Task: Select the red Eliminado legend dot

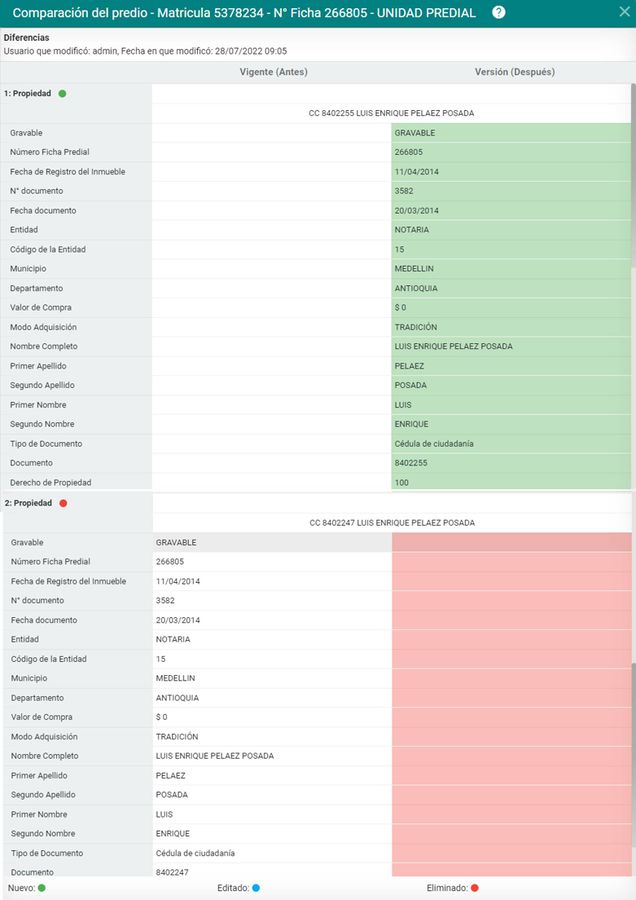Action: pos(475,888)
